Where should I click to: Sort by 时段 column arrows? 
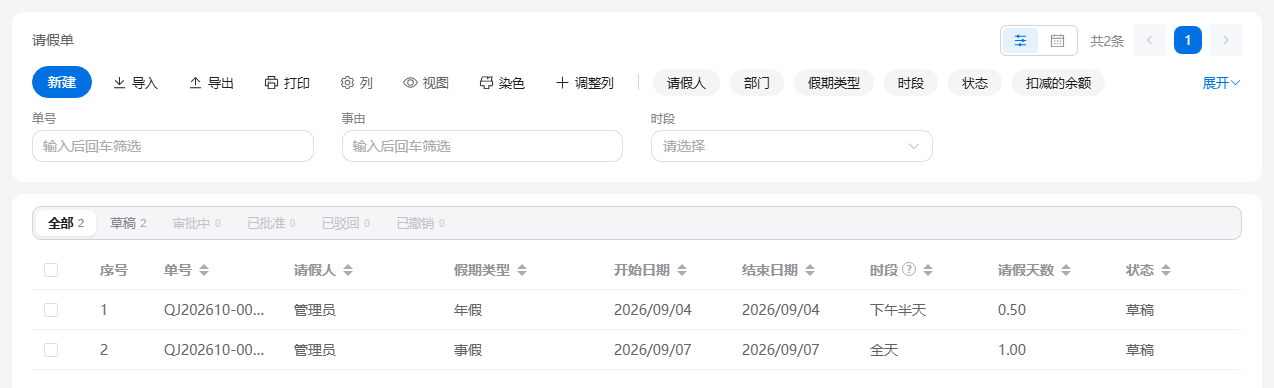(x=928, y=270)
